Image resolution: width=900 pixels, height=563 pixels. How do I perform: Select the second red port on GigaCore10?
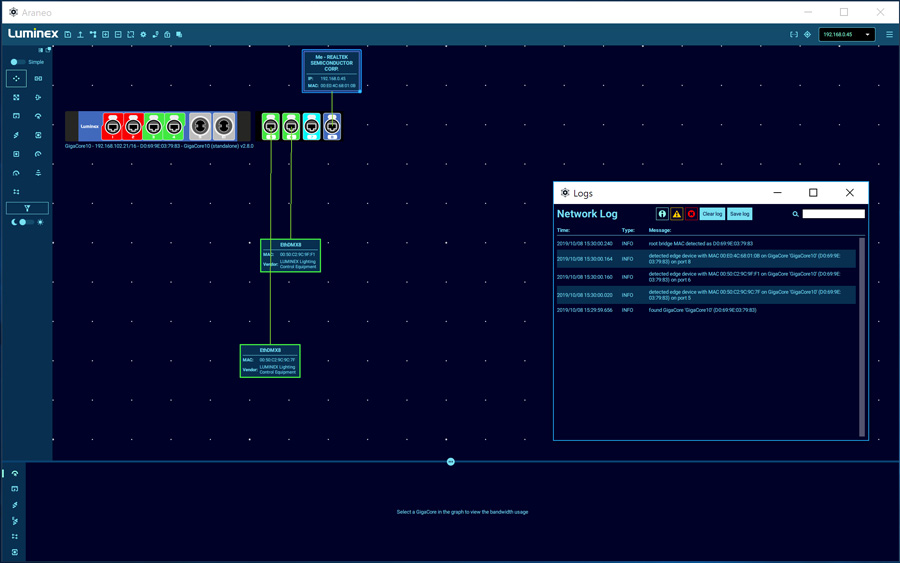click(133, 126)
